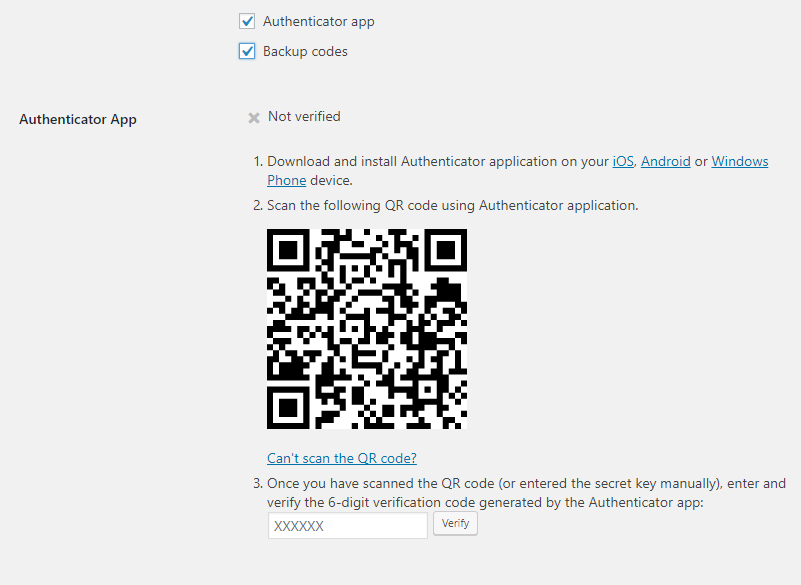Open "Can't scan the QR code?" link
Screen dimensions: 801x585
click(342, 458)
